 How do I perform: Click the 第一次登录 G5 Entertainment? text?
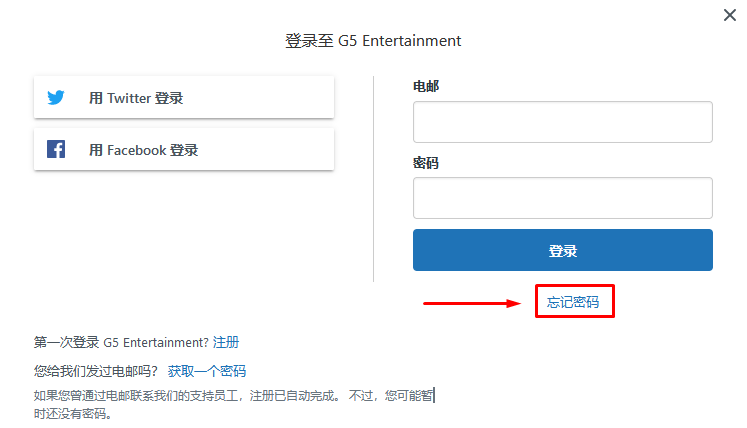[x=121, y=342]
